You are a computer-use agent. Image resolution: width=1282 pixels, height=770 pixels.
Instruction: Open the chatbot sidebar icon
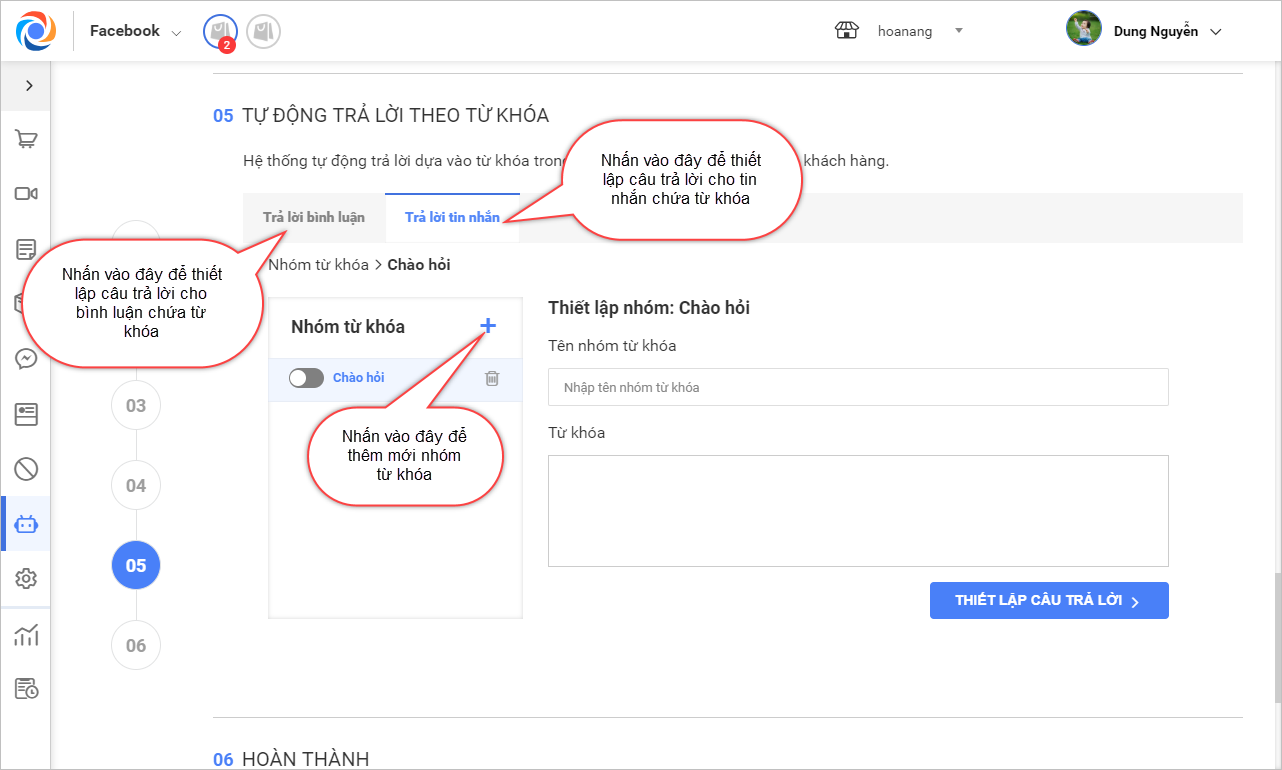(x=26, y=524)
